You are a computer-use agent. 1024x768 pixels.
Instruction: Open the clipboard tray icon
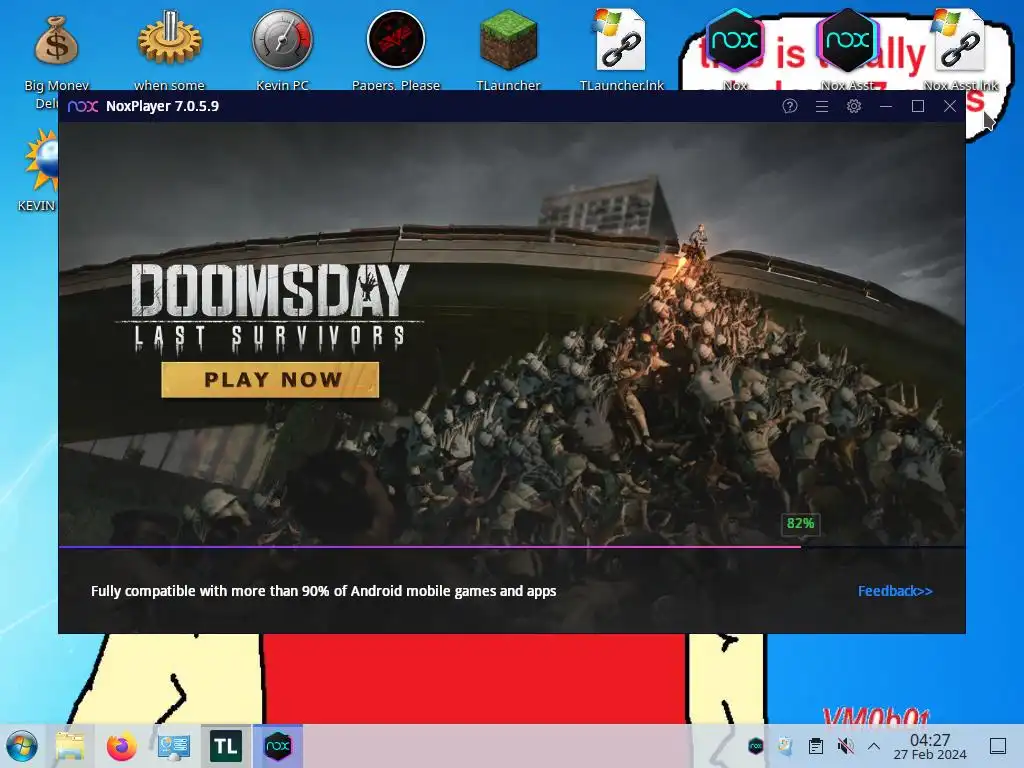816,746
